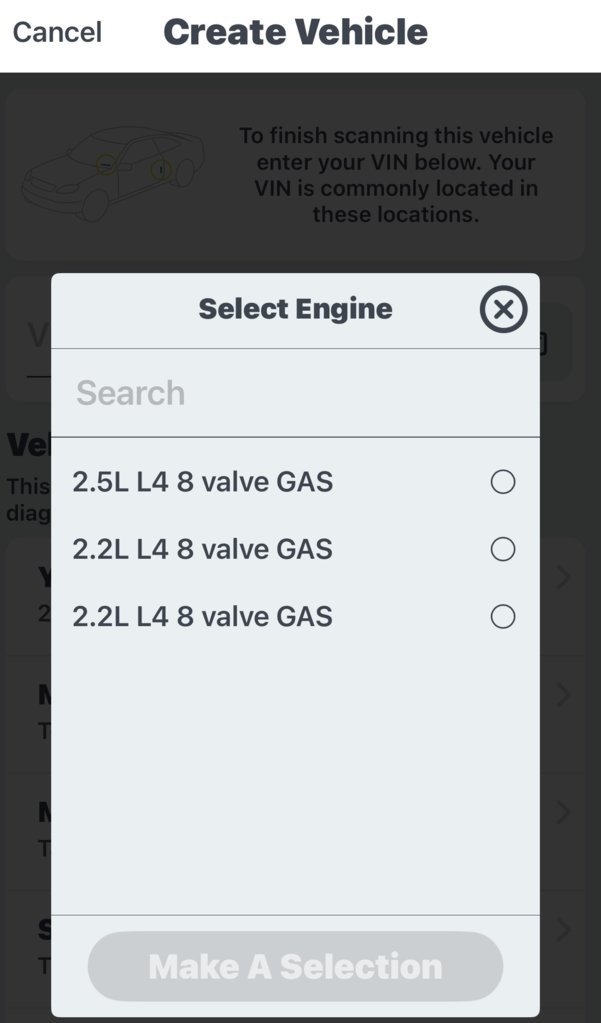Image resolution: width=601 pixels, height=1023 pixels.
Task: Open the first dimmed row chevron behind dialog
Action: [x=563, y=577]
